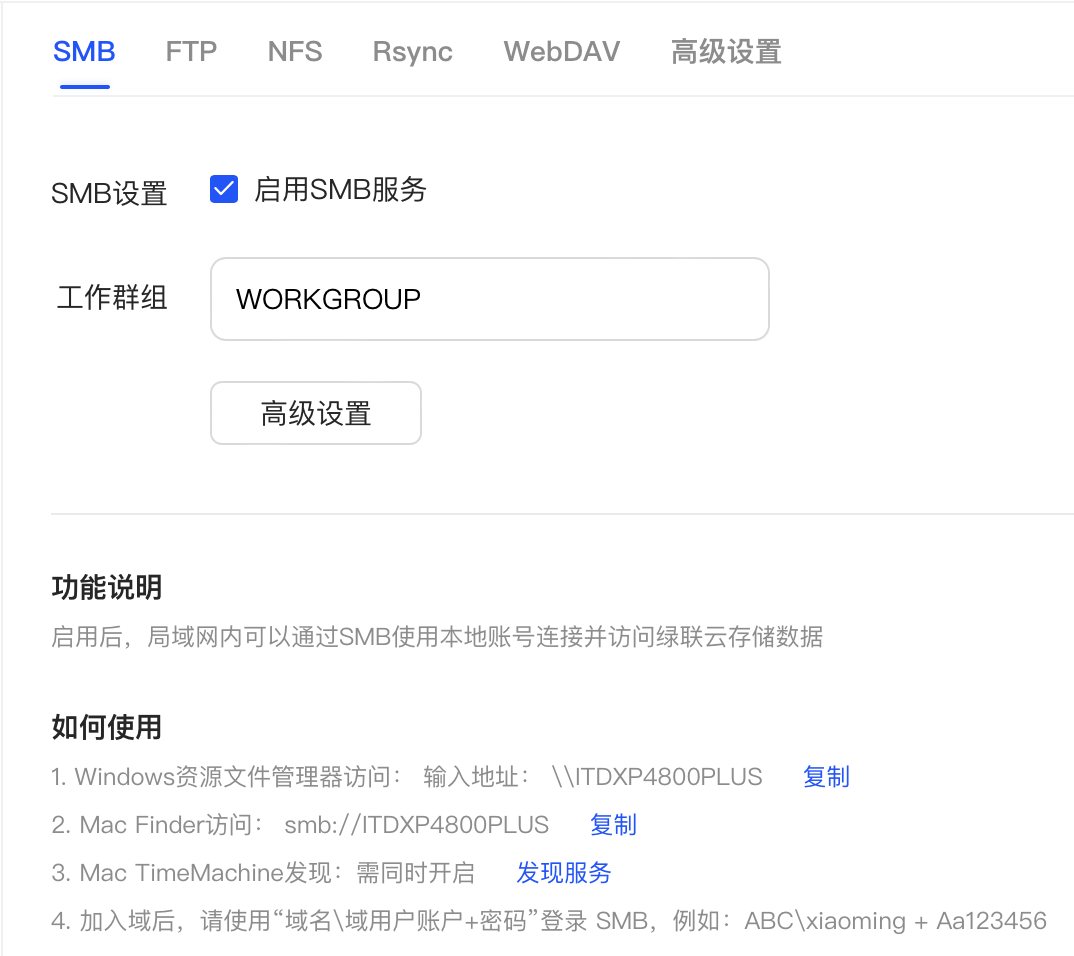1074x956 pixels.
Task: Open the 发现服务 link for TimeMachine
Action: (x=563, y=873)
